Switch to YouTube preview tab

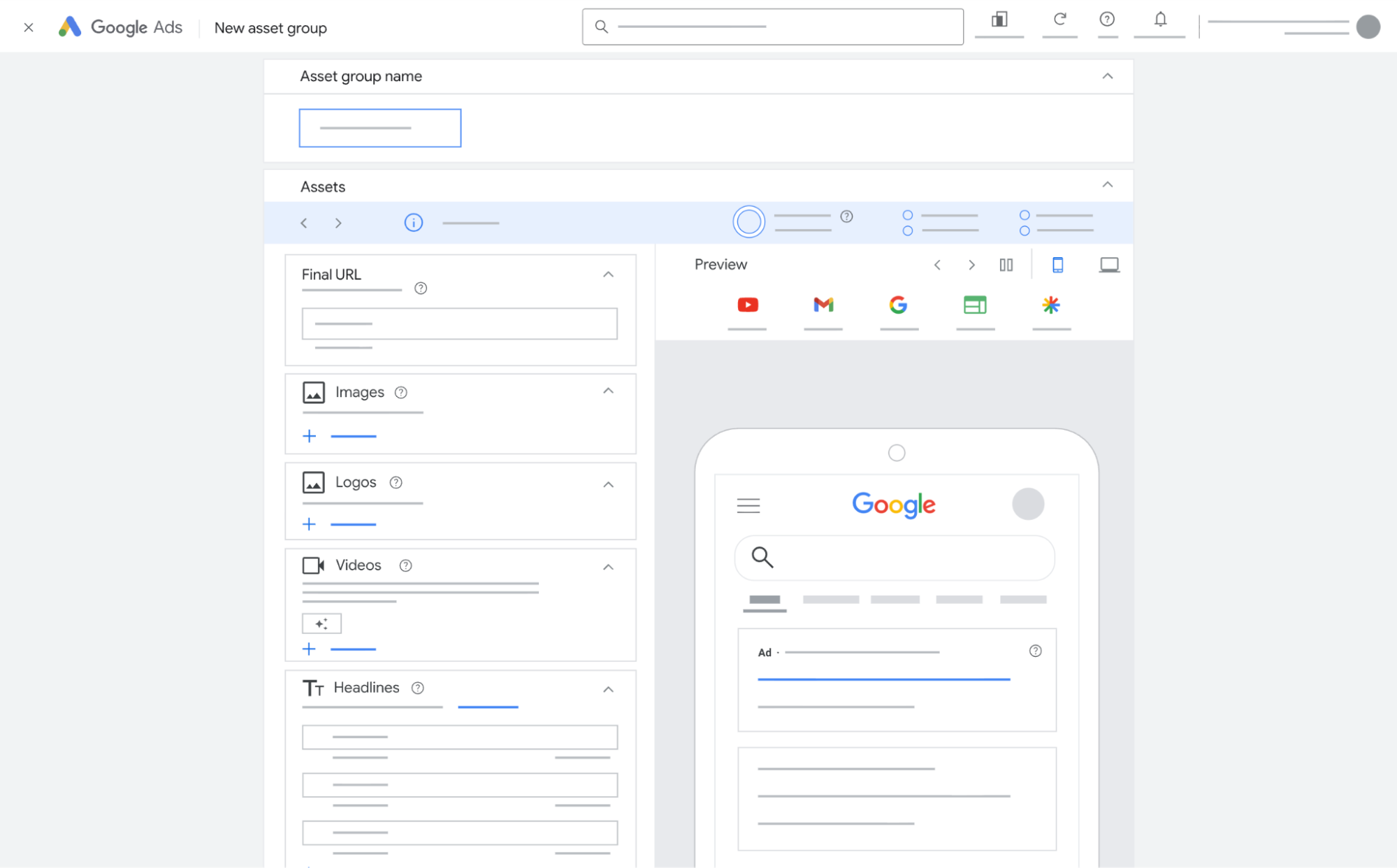coord(748,305)
